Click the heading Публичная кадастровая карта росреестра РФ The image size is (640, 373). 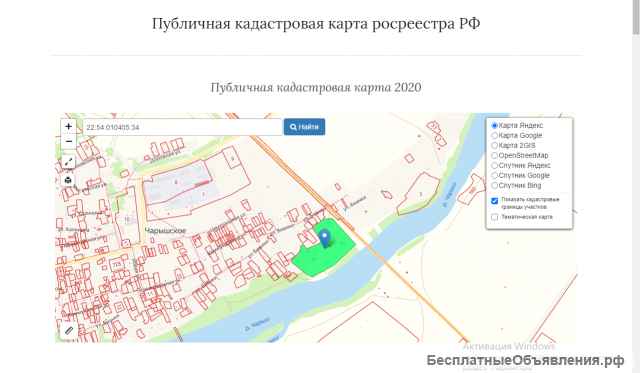316,24
